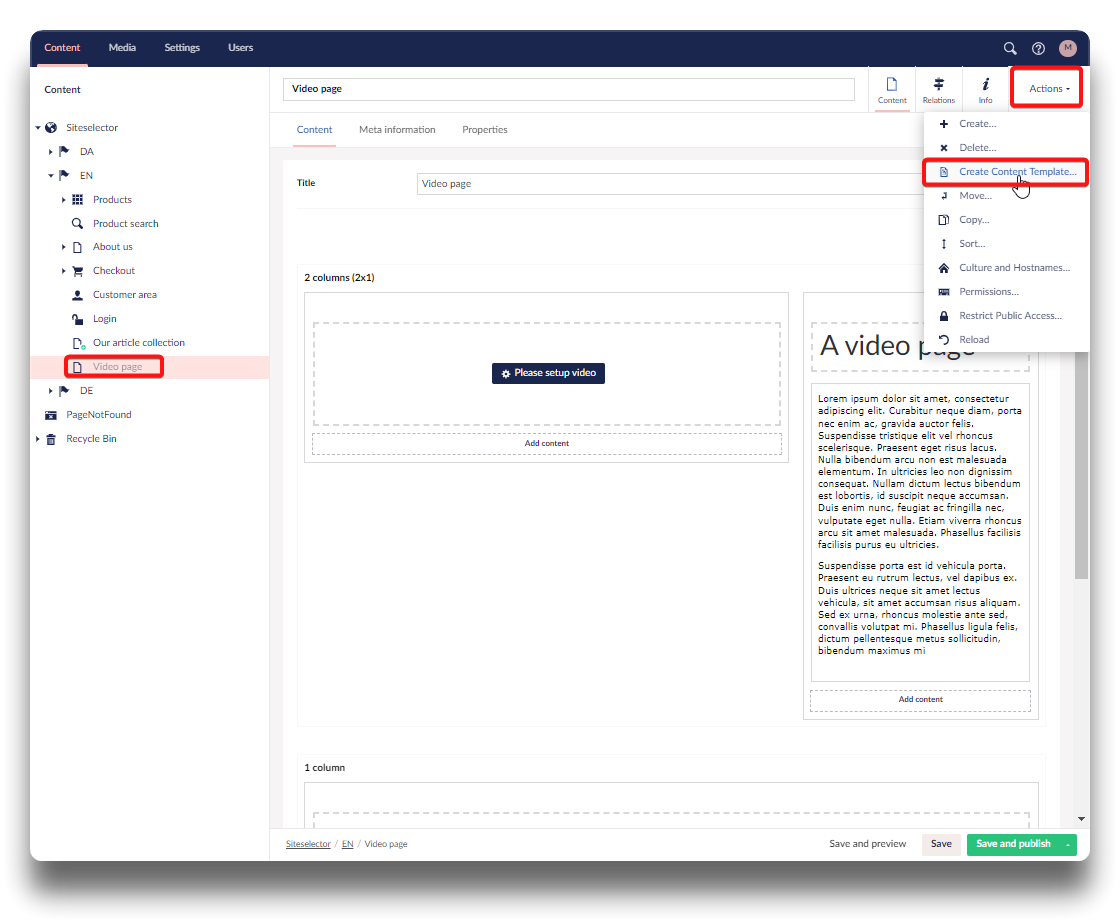Collapse the EN language node
Image resolution: width=1120 pixels, height=923 pixels.
click(x=50, y=176)
